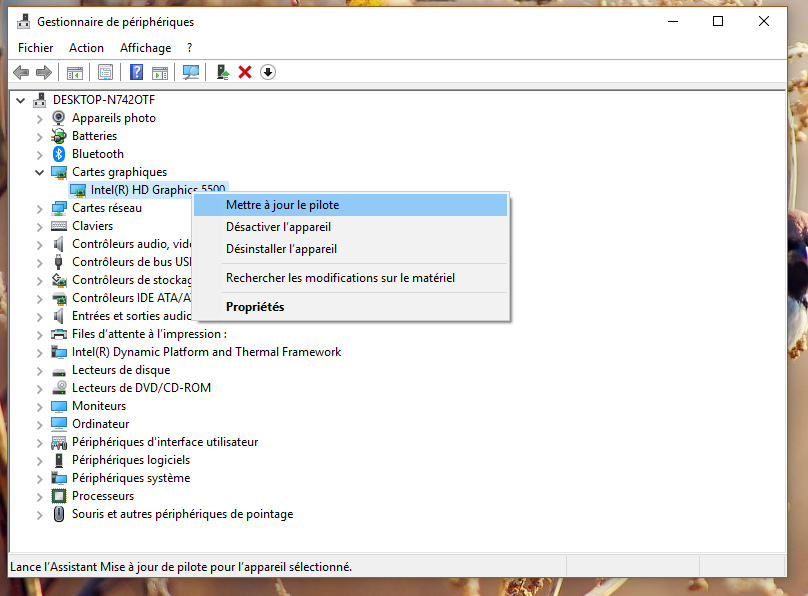Expand the Appareils photo category
Viewport: 808px width, 596px height.
[40, 118]
